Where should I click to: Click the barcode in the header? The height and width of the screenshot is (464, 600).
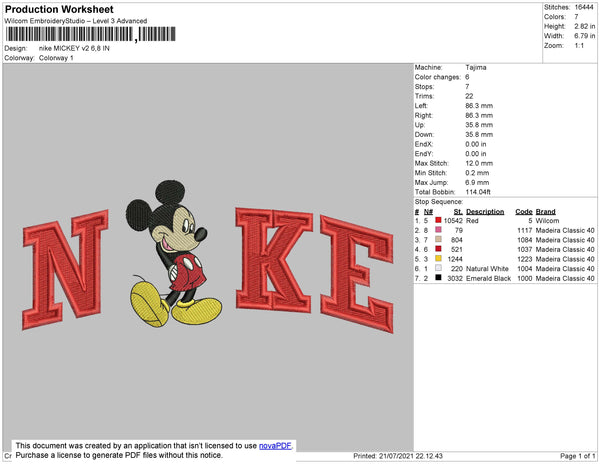pos(90,34)
